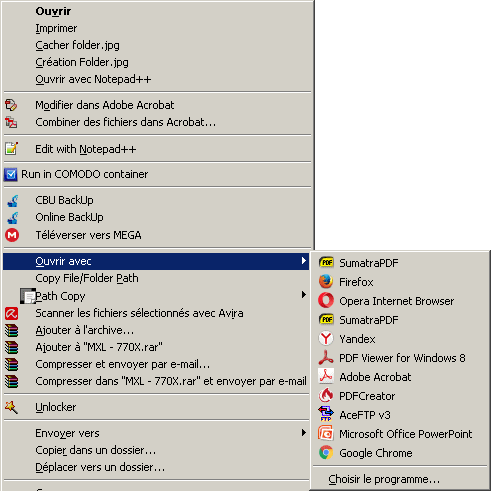Select Copy File/Folder Path entry

[156, 278]
